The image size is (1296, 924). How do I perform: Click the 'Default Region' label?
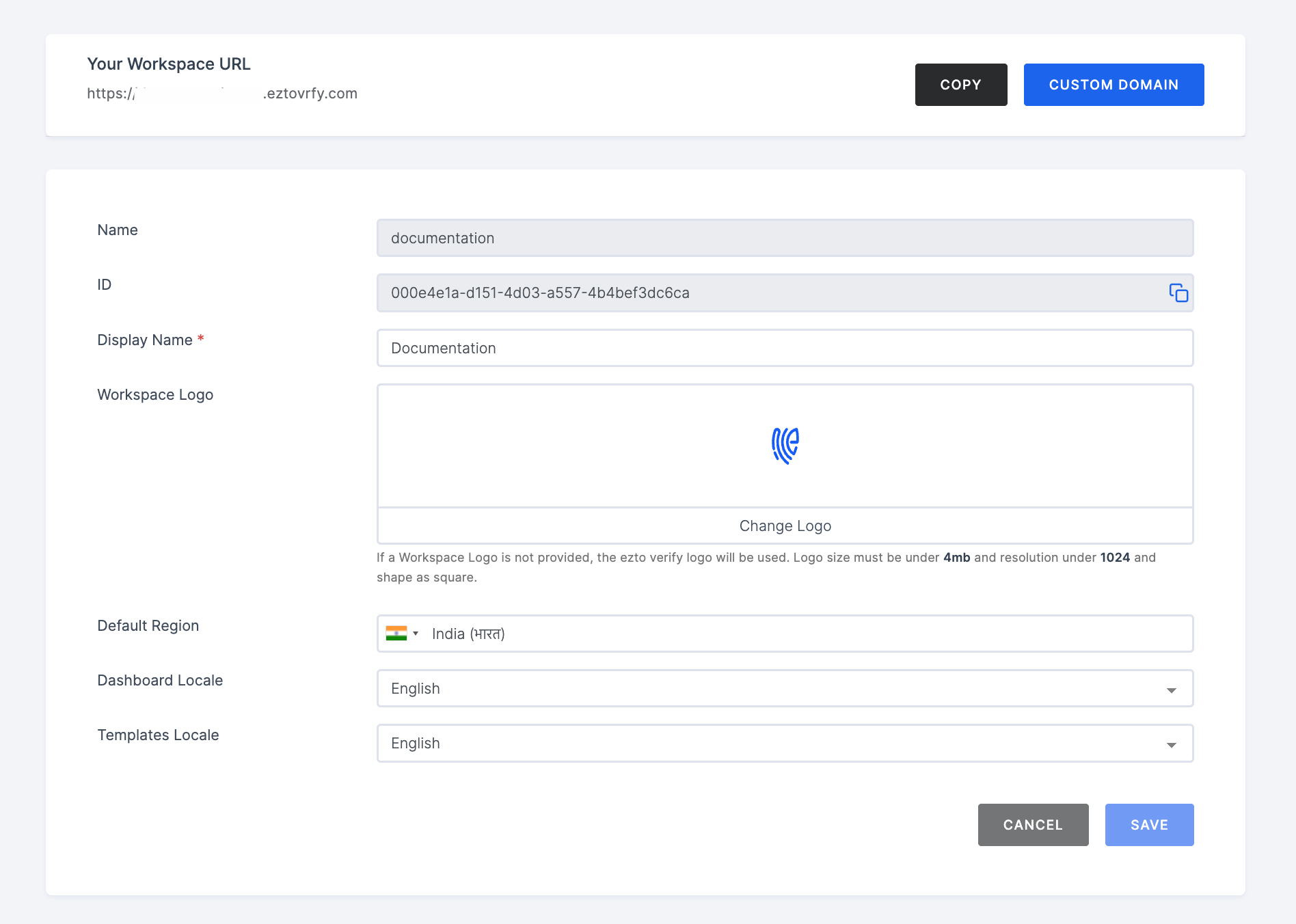(148, 626)
